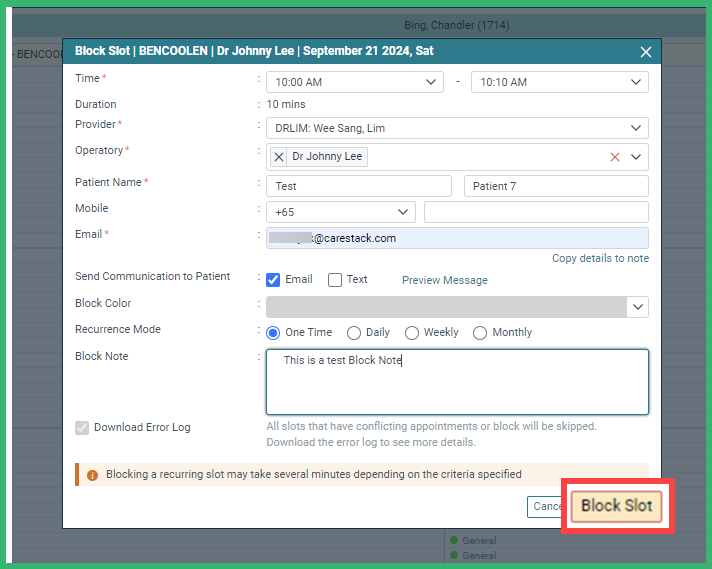This screenshot has width=712, height=569.
Task: Click the first name field containing Test
Action: pos(359,186)
